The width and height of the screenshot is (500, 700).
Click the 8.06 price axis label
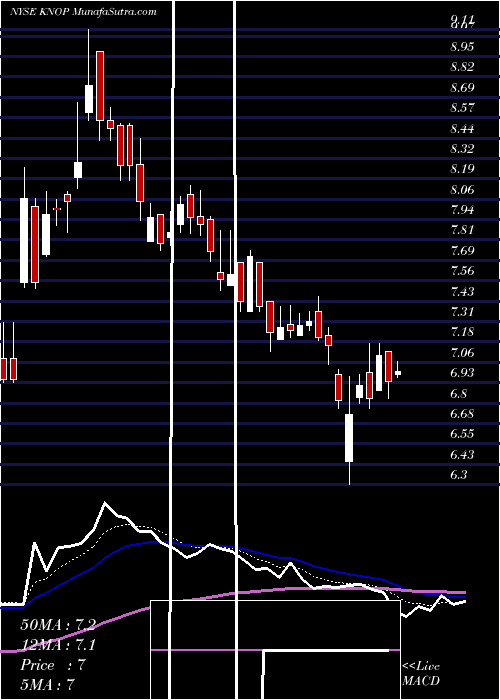[462, 189]
